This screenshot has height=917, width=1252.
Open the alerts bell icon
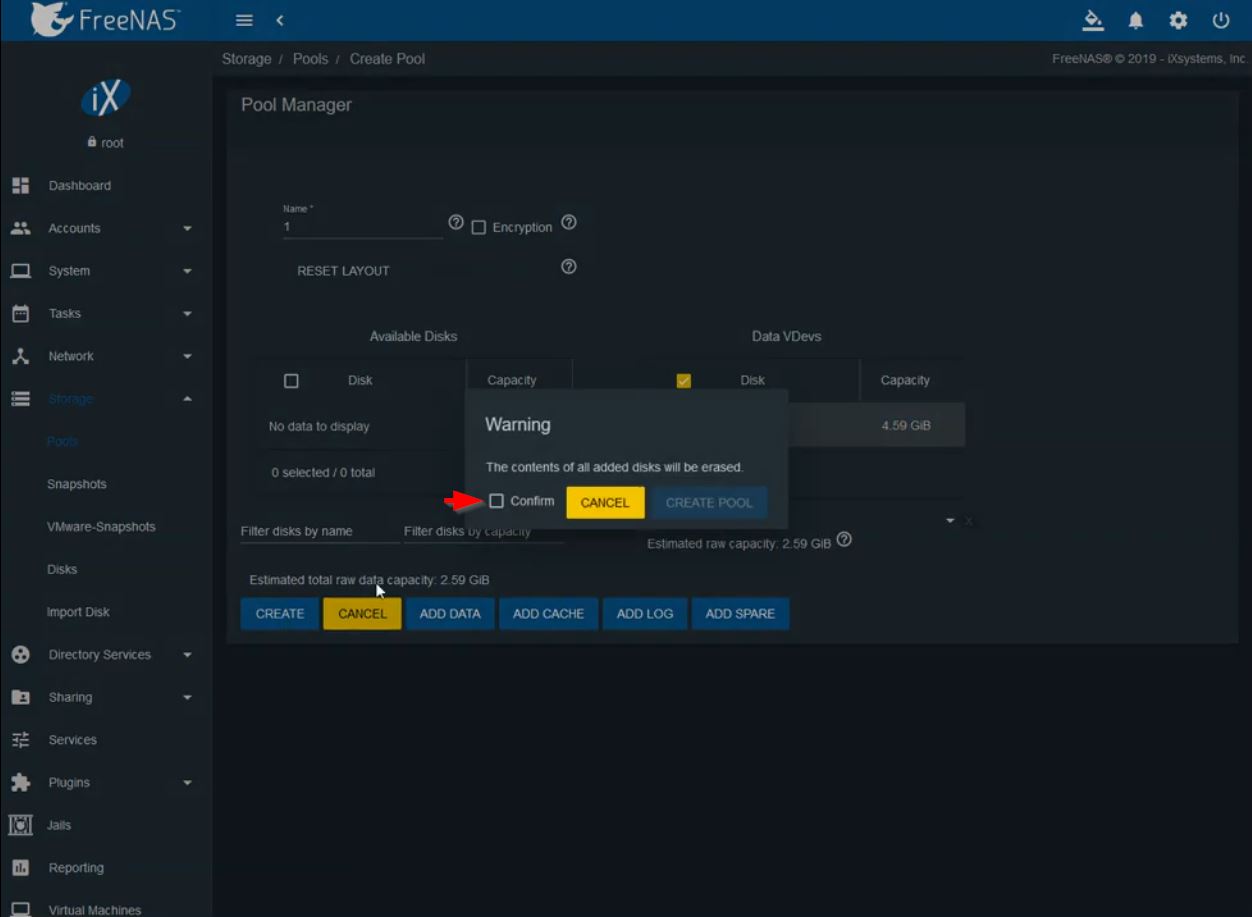(x=1136, y=20)
